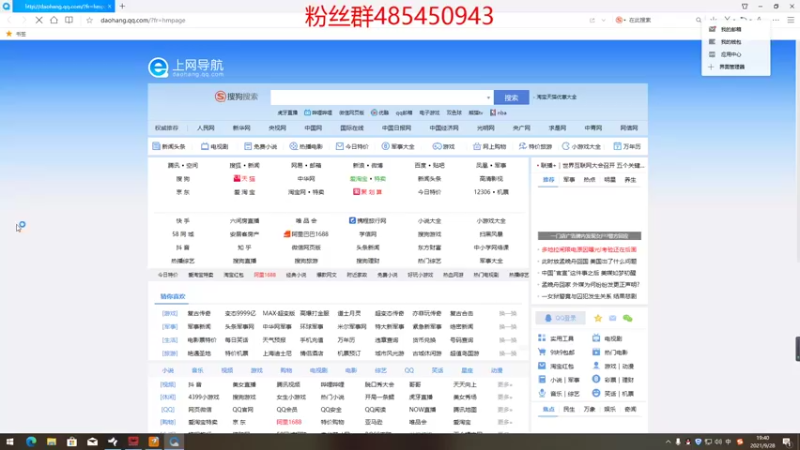Switch to the 民生 bottom tab
Viewport: 800px width, 450px height.
point(569,409)
